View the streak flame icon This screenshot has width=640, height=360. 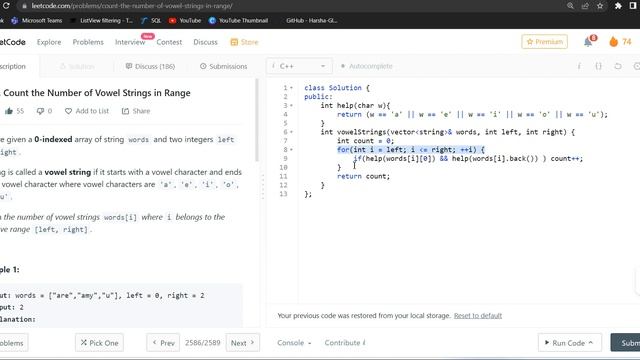(613, 42)
